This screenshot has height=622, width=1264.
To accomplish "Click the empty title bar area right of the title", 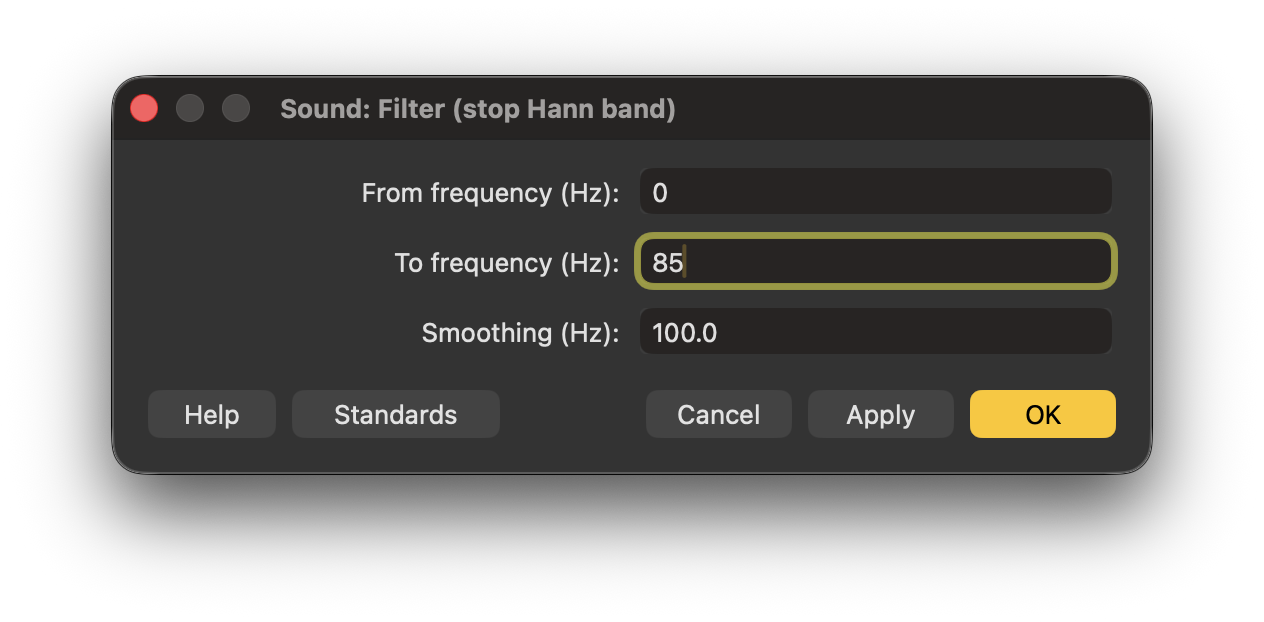I will point(900,108).
